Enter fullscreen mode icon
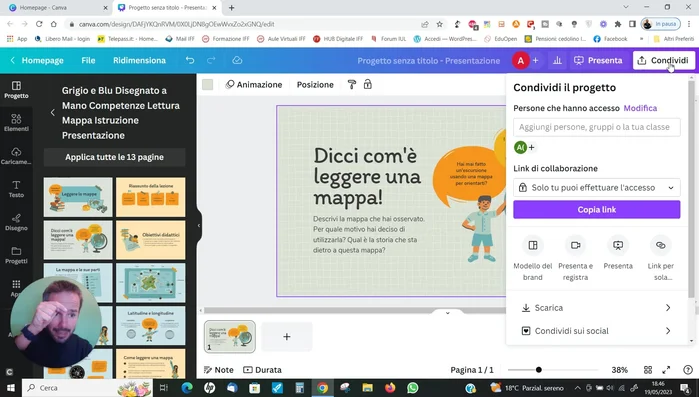This screenshot has width=699, height=397. click(666, 370)
